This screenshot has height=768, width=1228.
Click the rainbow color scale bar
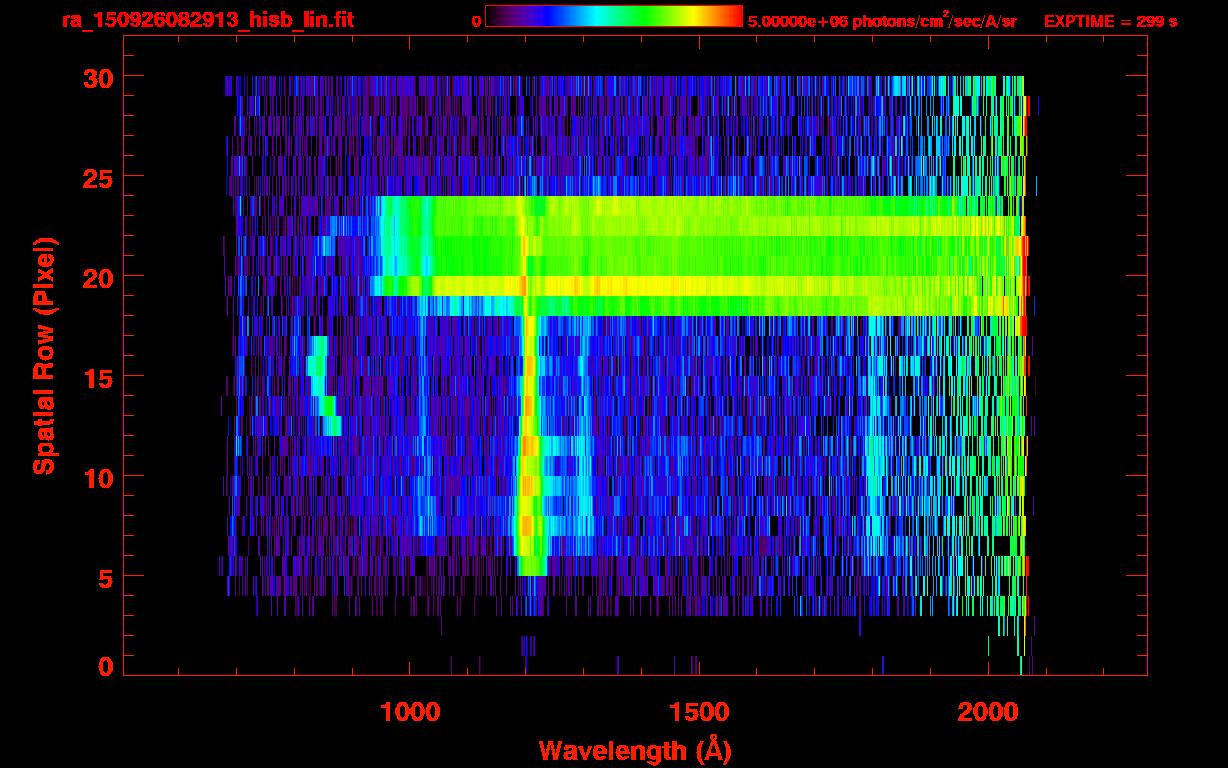pos(614,16)
